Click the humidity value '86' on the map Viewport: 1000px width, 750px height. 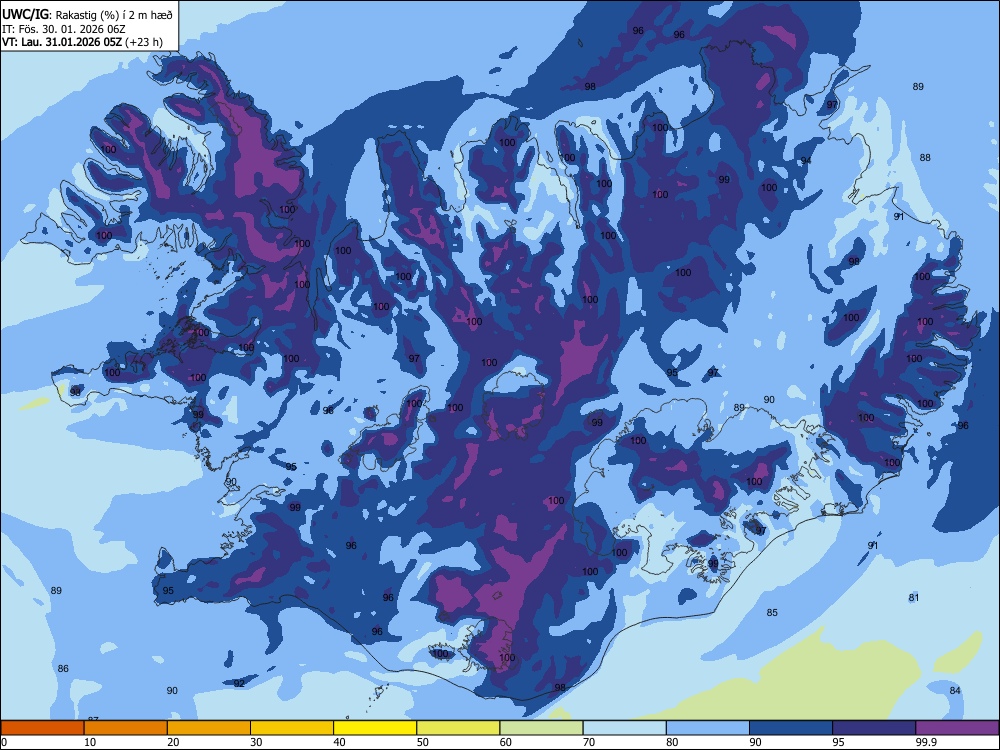click(x=62, y=668)
